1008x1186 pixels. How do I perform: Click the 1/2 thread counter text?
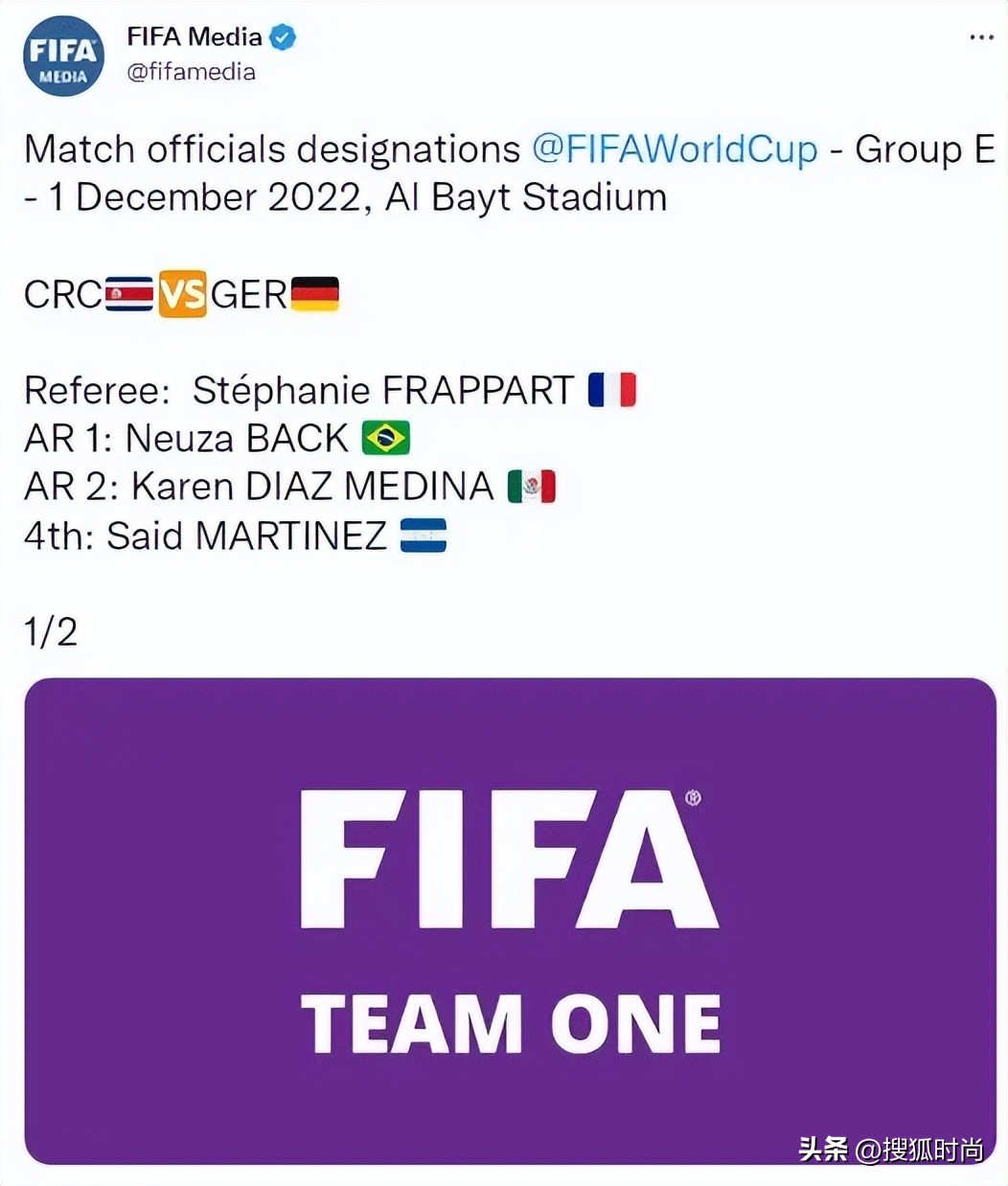(x=51, y=632)
